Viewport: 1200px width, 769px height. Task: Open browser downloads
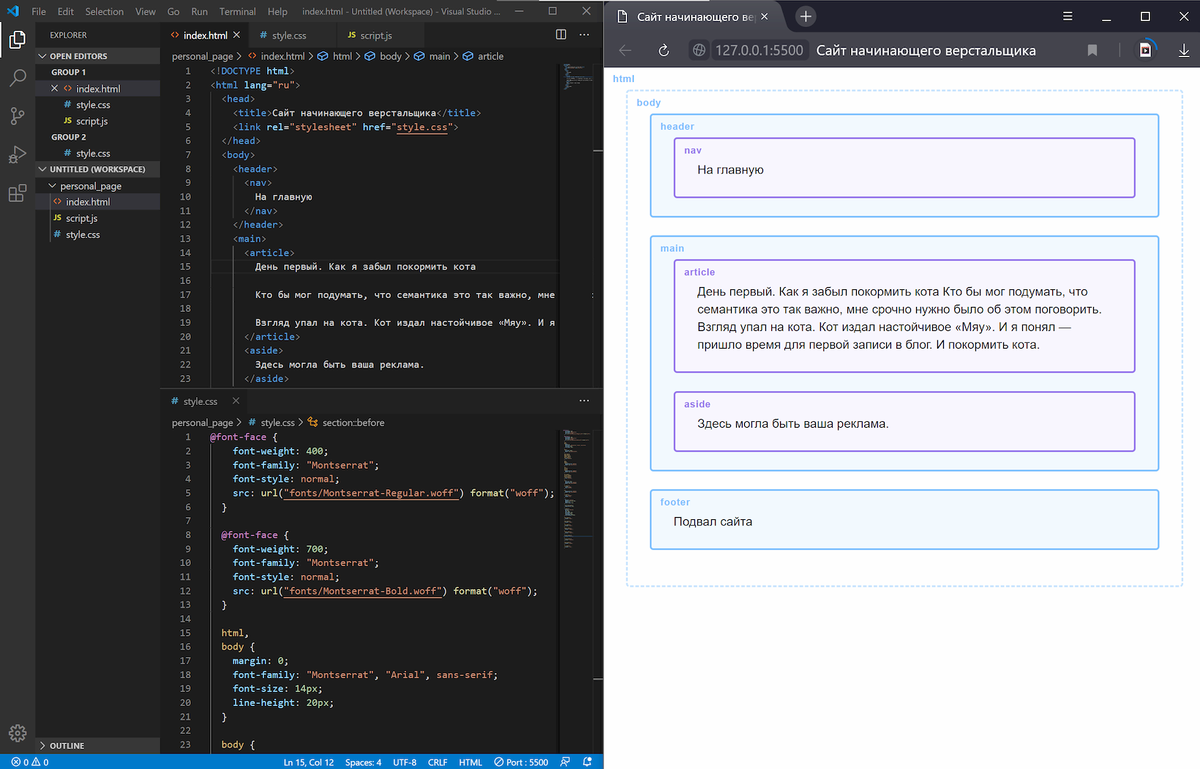1184,50
